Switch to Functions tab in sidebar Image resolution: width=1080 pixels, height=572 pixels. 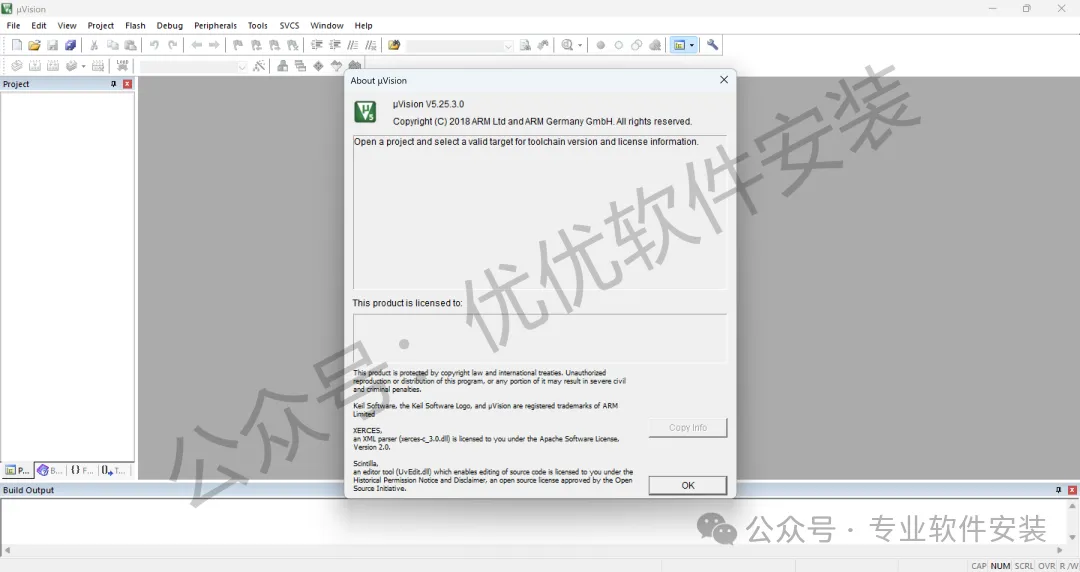pyautogui.click(x=82, y=470)
